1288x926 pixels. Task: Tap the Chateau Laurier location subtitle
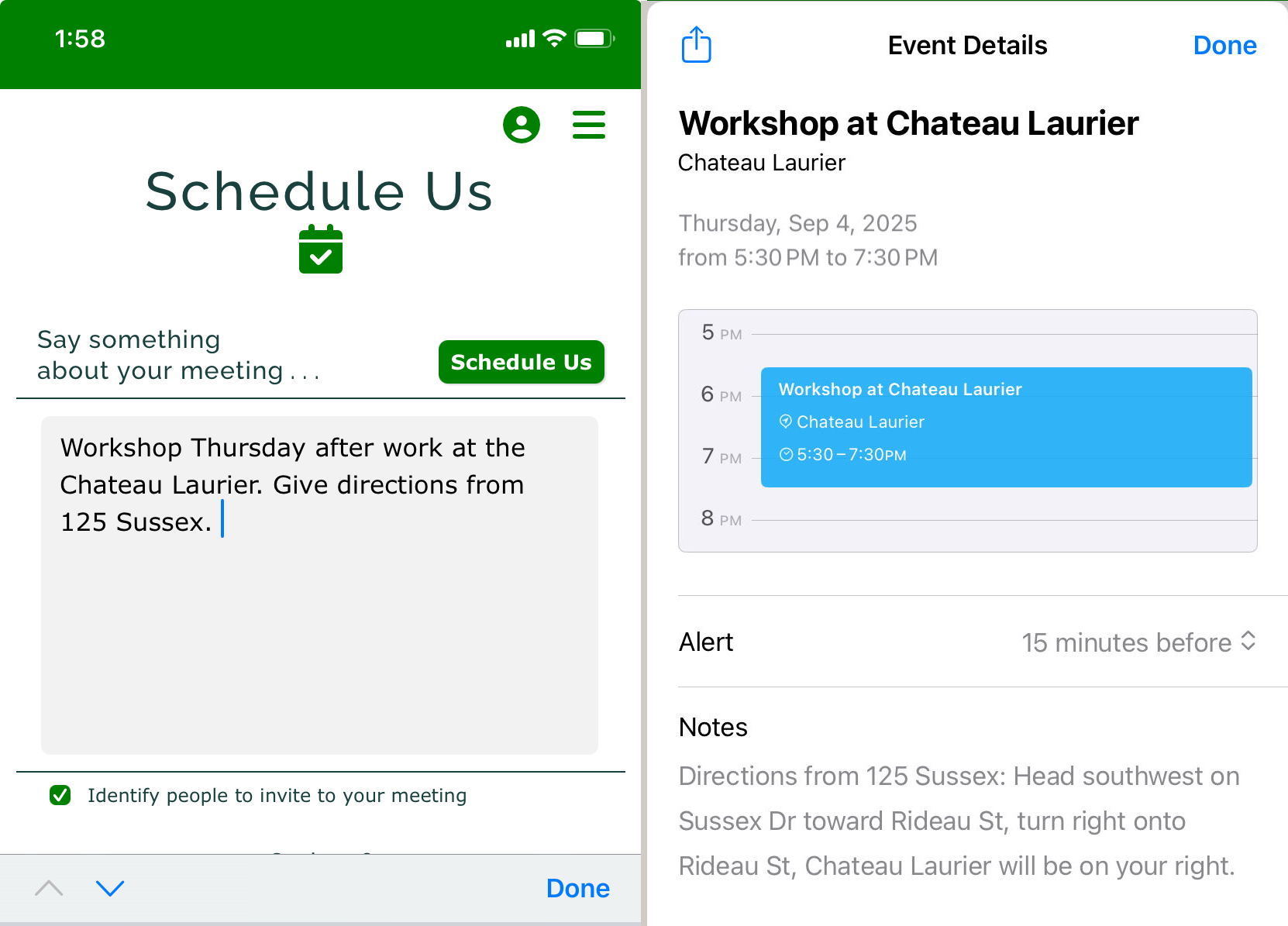point(761,163)
